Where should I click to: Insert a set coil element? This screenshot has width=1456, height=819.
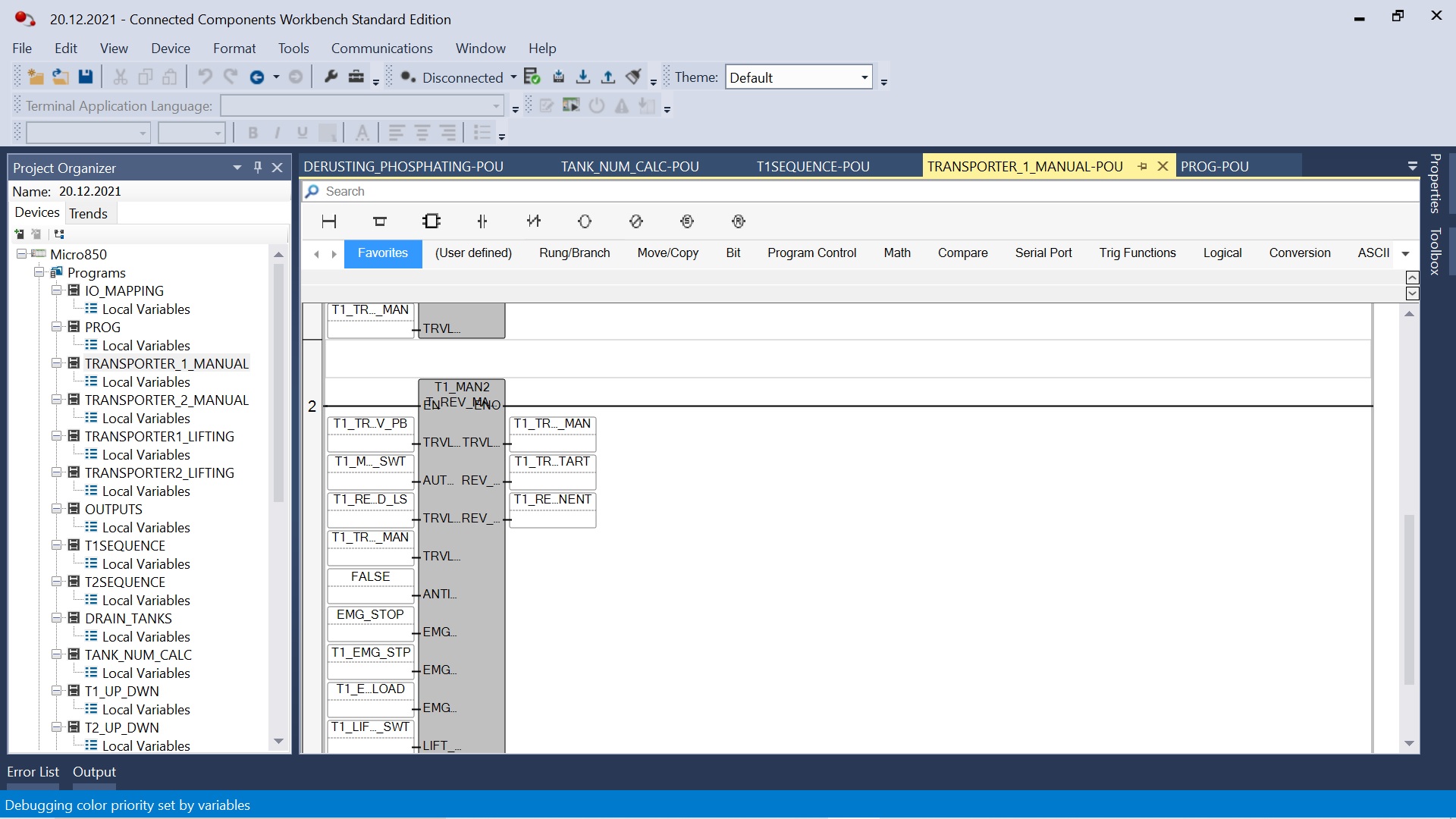(x=687, y=221)
